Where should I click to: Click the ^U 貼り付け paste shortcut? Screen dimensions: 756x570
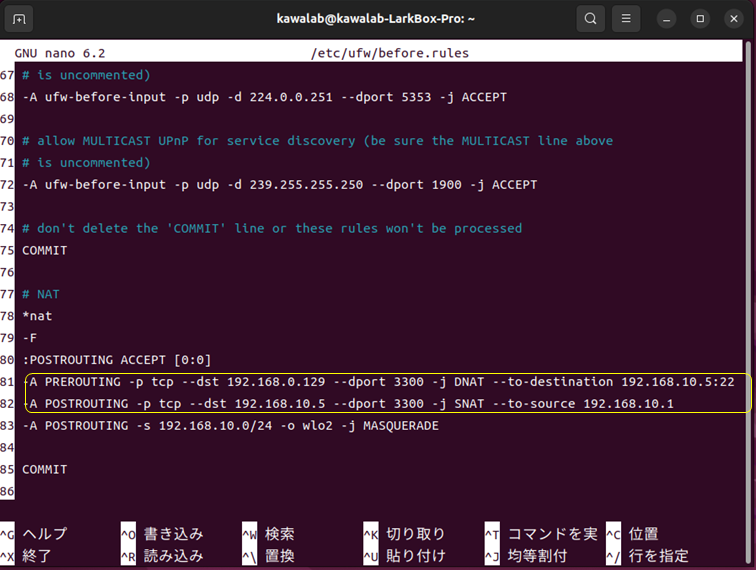pos(415,556)
